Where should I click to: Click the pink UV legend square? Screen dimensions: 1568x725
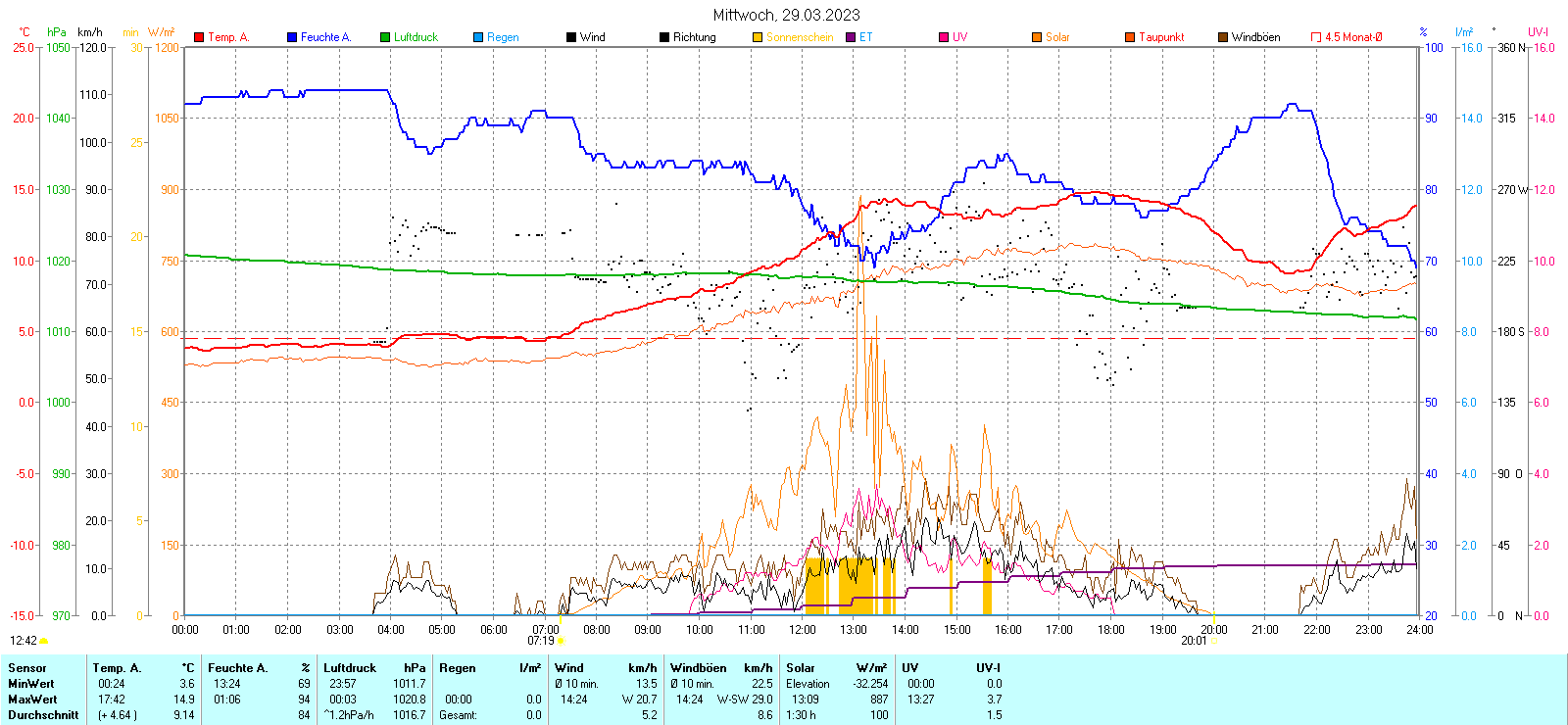click(x=944, y=37)
